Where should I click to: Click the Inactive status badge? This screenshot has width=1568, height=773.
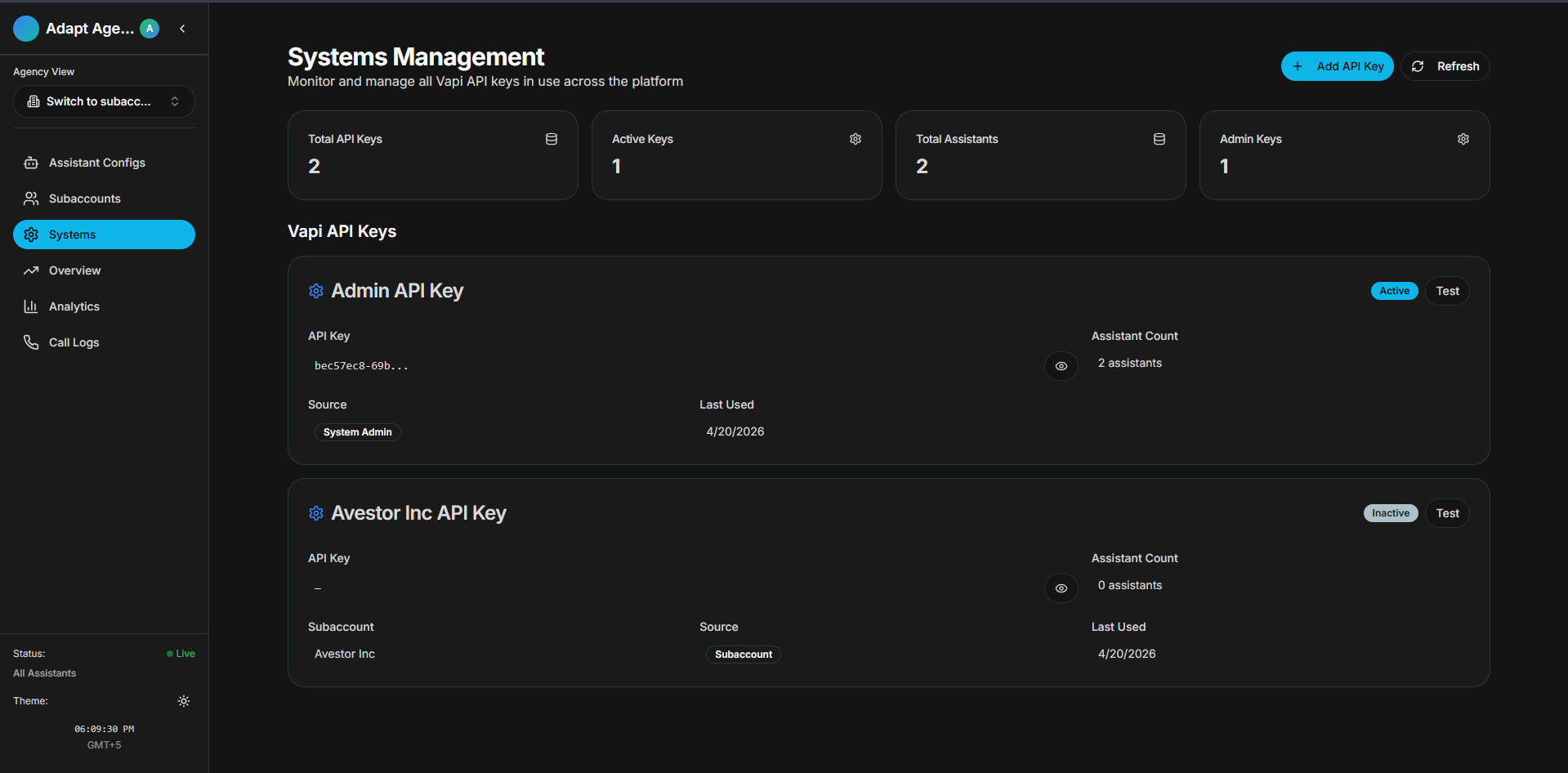click(x=1391, y=513)
